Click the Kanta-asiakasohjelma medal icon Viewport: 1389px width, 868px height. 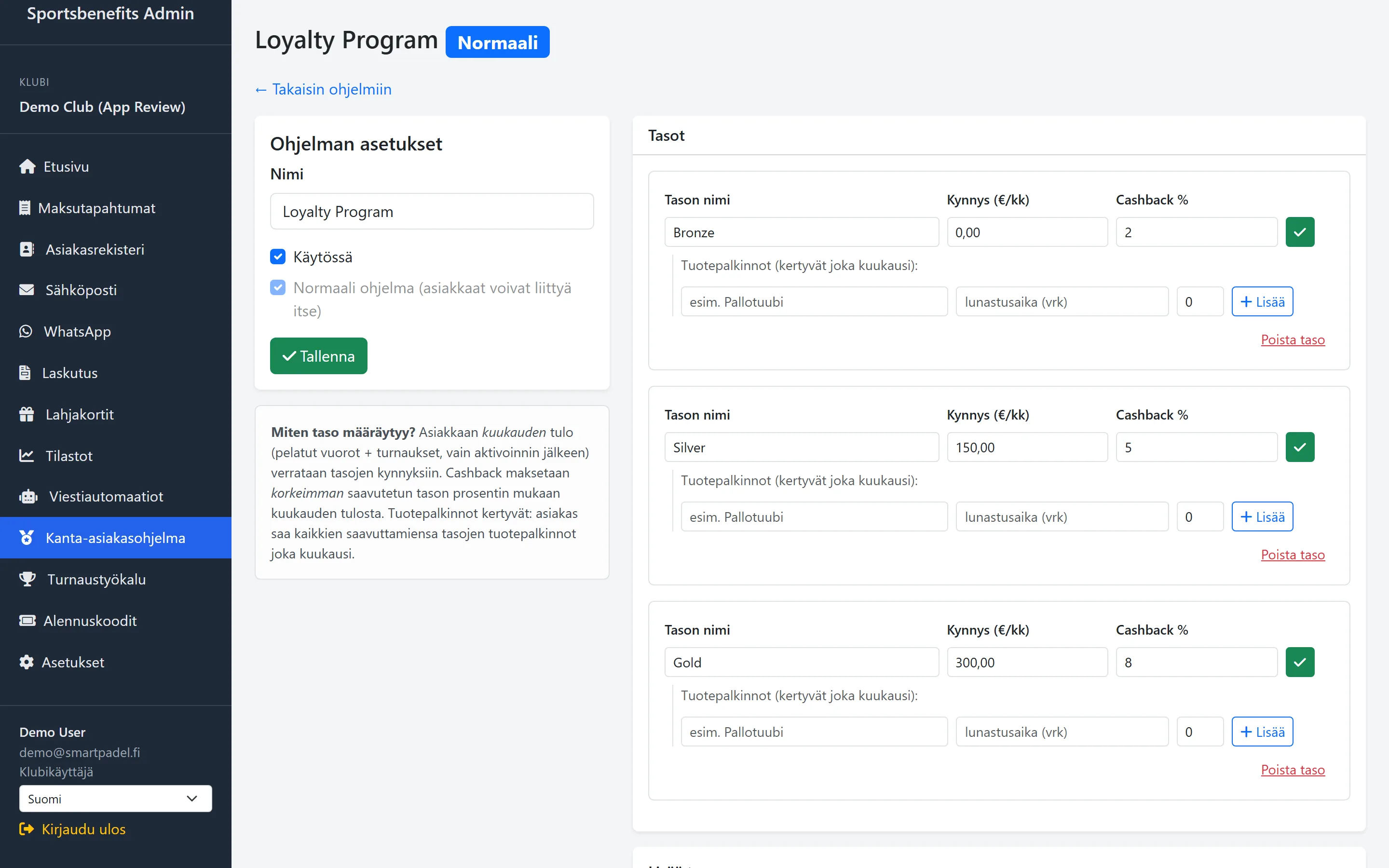coord(27,538)
